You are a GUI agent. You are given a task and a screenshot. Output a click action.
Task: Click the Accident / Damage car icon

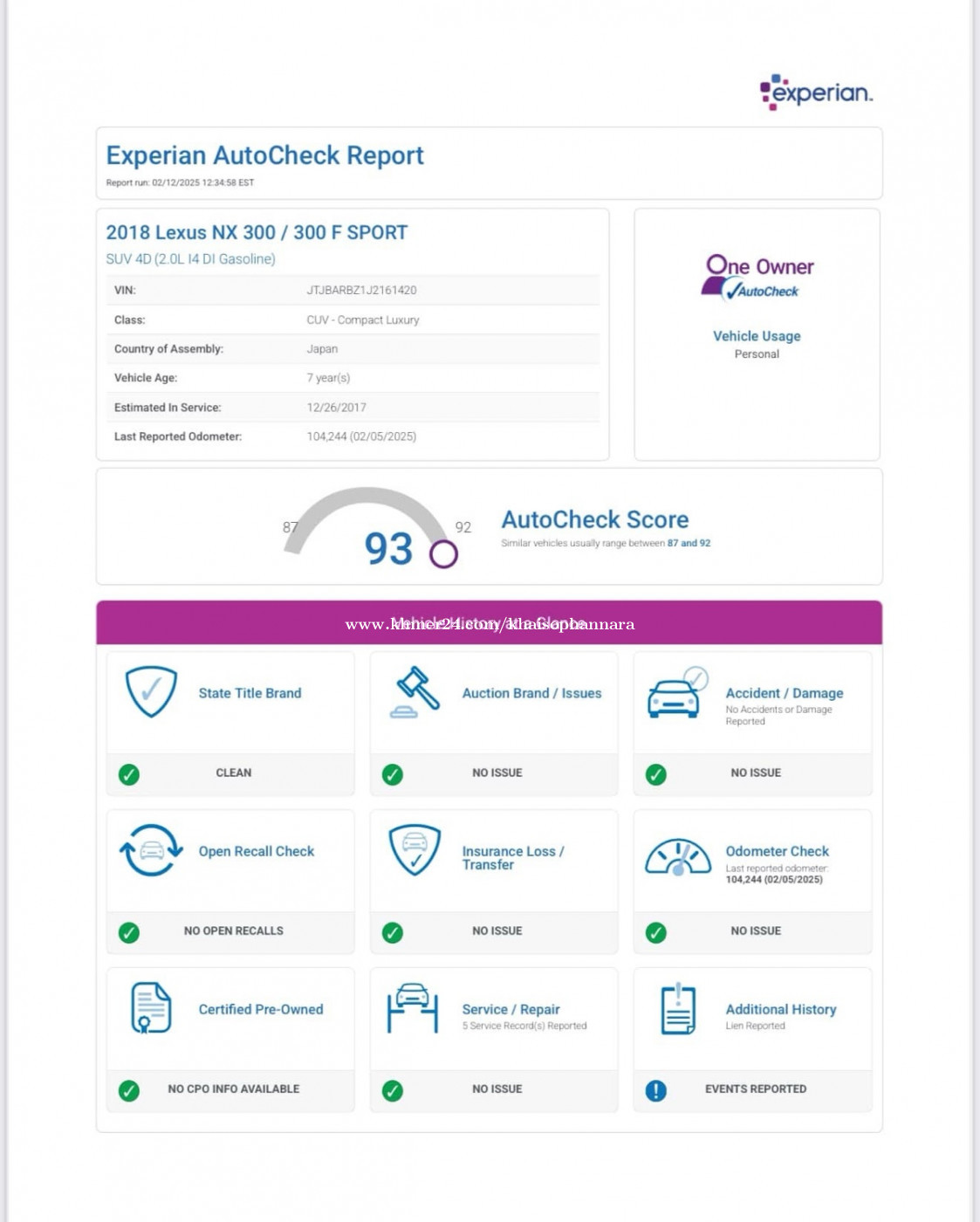(677, 692)
